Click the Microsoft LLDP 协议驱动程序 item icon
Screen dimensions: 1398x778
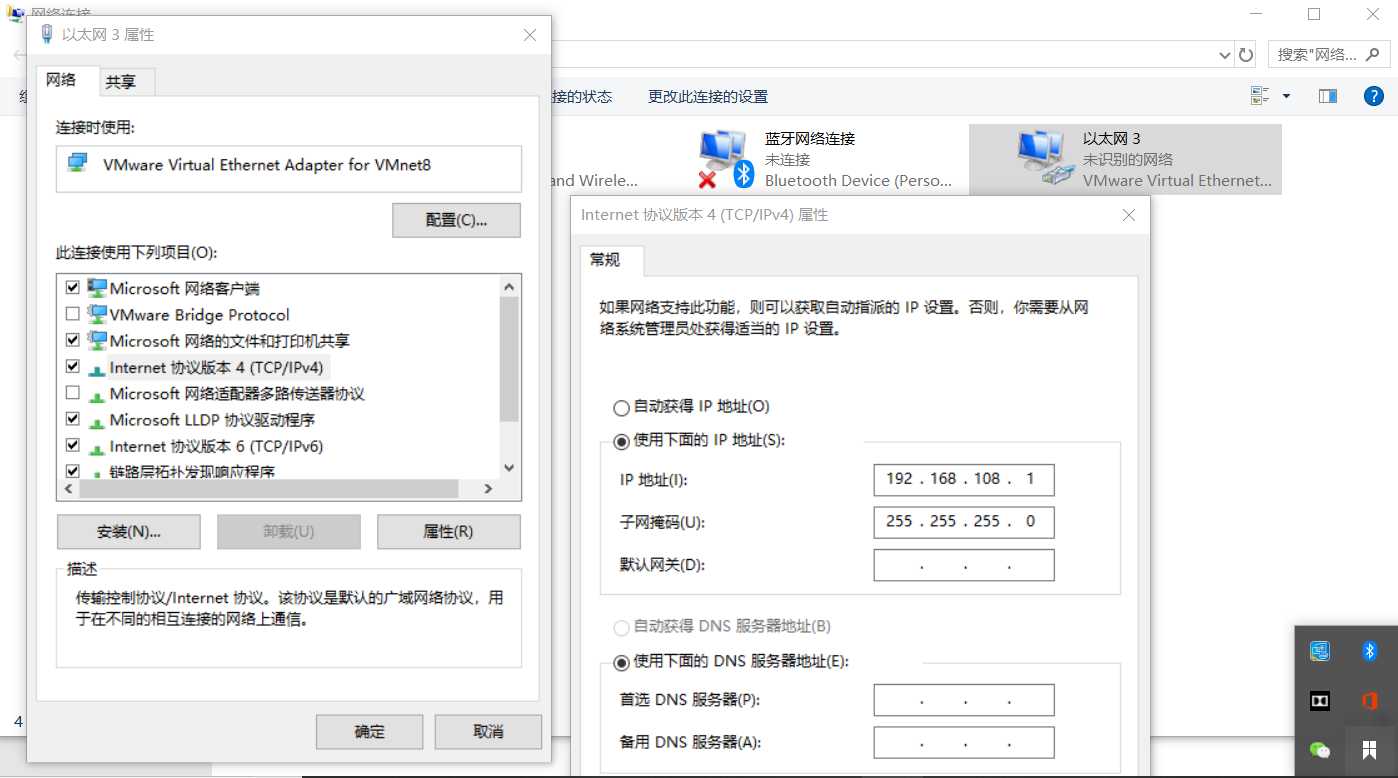[x=97, y=422]
